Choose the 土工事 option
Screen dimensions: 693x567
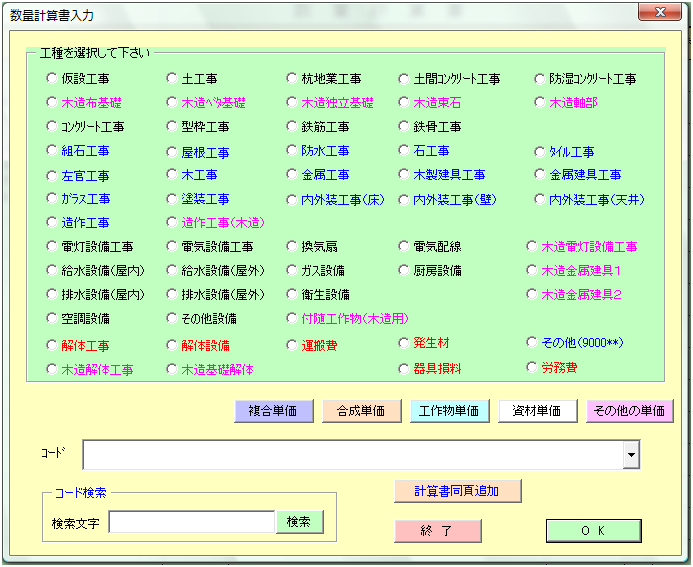pyautogui.click(x=173, y=78)
